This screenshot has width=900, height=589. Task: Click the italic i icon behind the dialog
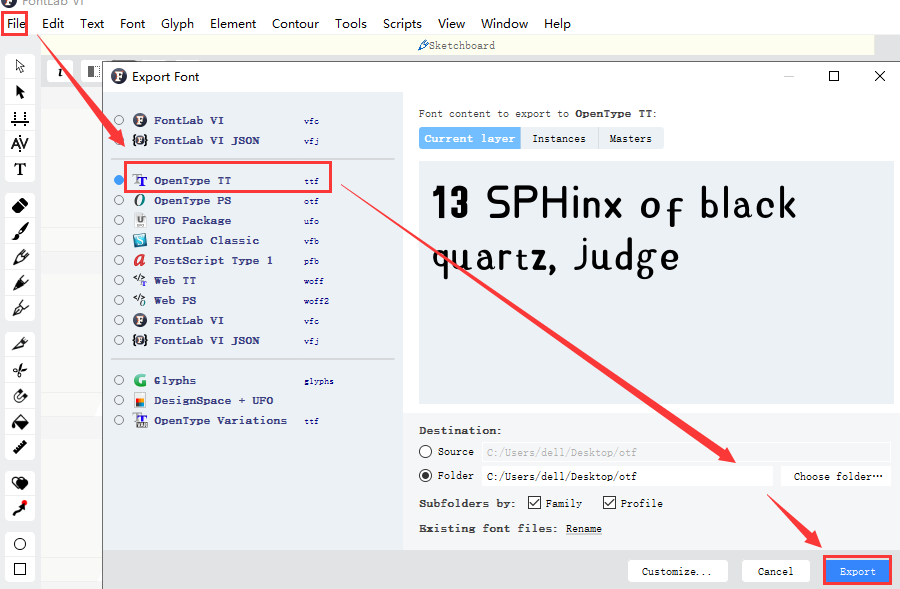[60, 71]
